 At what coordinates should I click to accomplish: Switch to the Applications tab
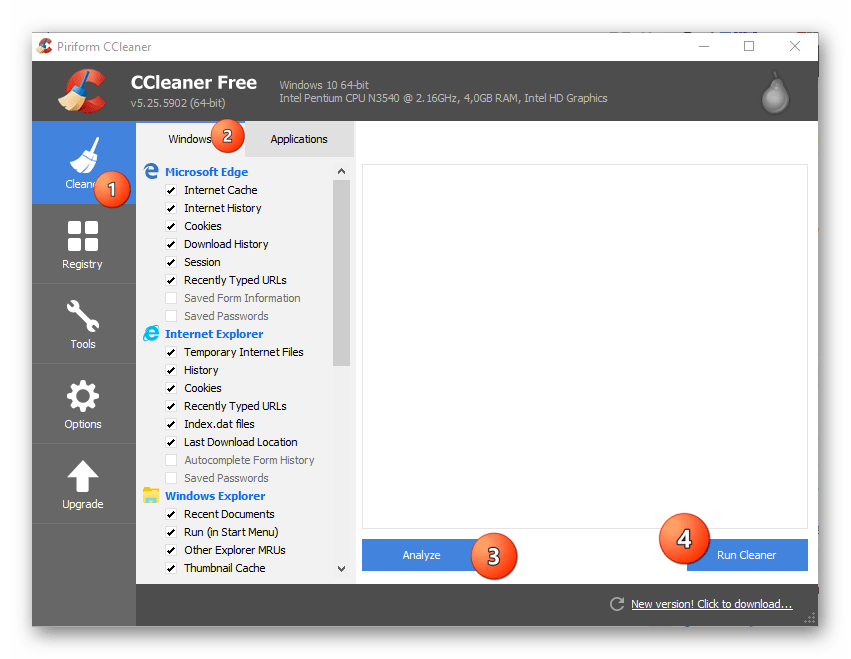[299, 139]
